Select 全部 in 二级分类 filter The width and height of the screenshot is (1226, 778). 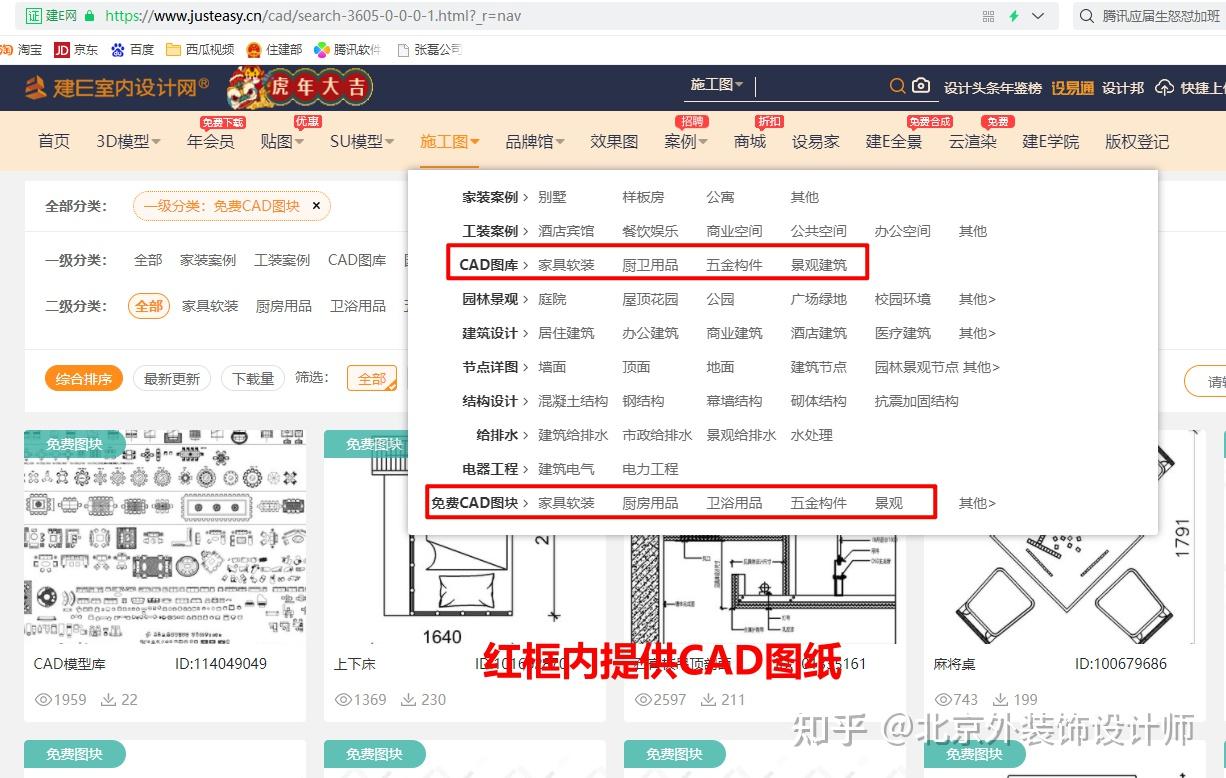tap(149, 306)
